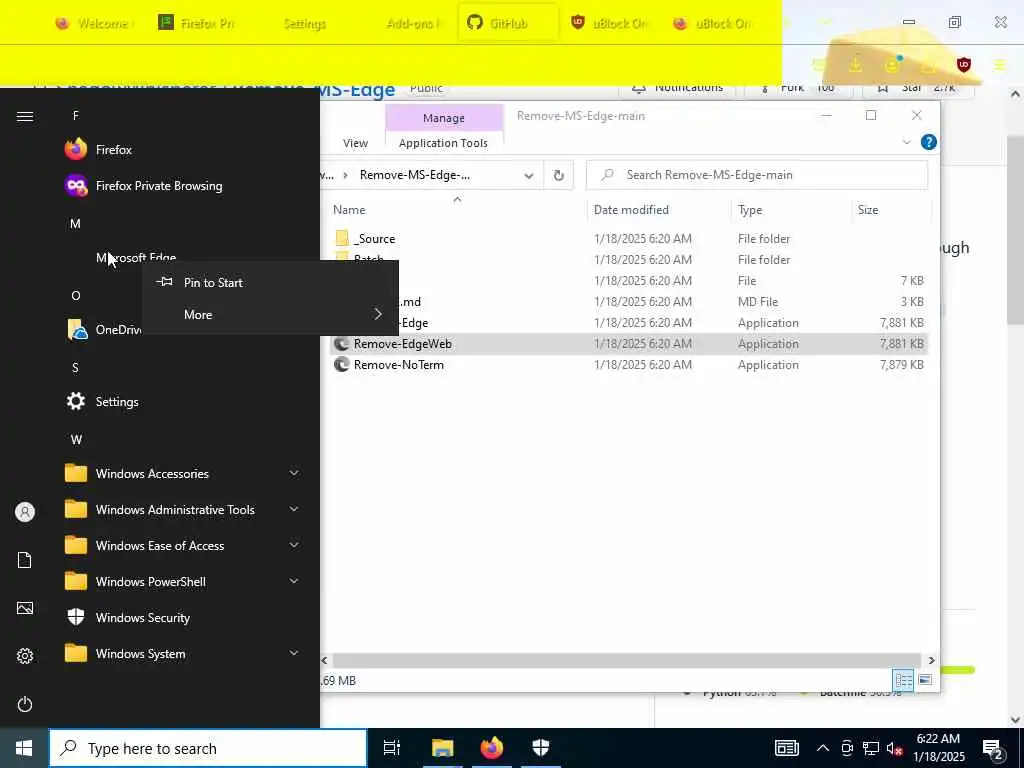Image resolution: width=1024 pixels, height=768 pixels.
Task: Open Task View on the taskbar
Action: [392, 748]
